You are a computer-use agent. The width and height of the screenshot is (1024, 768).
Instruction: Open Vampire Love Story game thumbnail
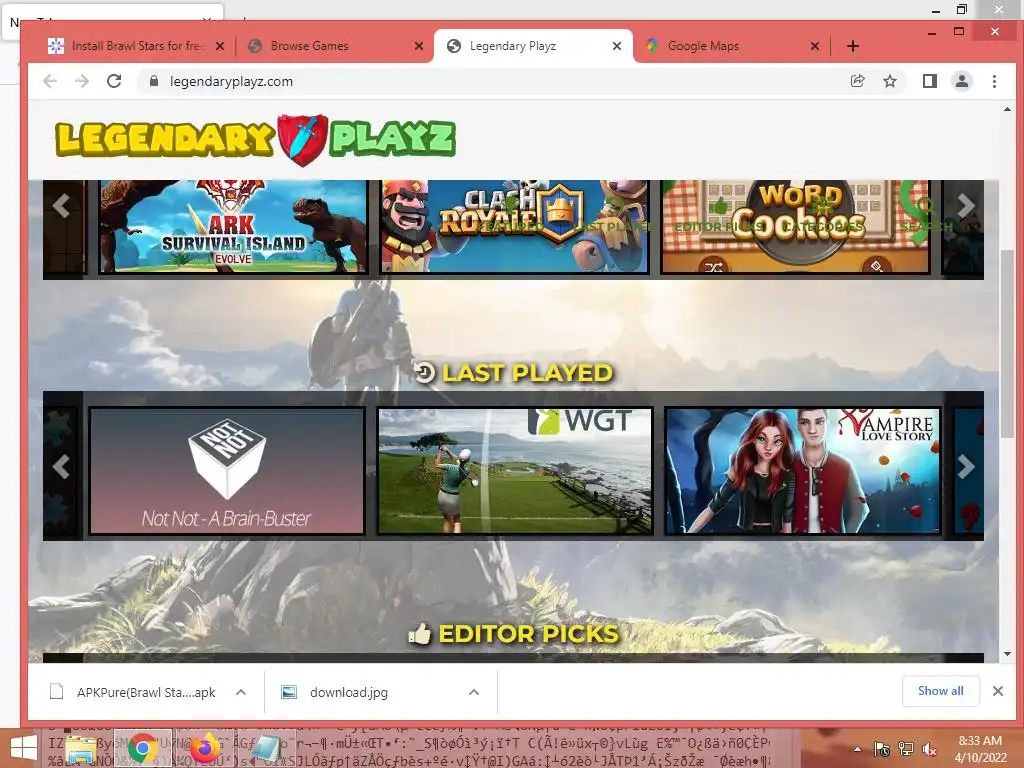[x=803, y=471]
